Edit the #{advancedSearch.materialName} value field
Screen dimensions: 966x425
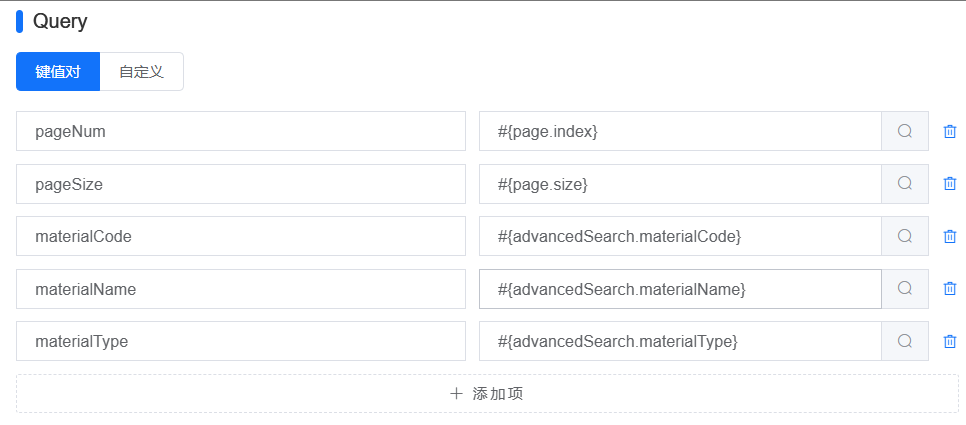pyautogui.click(x=680, y=288)
